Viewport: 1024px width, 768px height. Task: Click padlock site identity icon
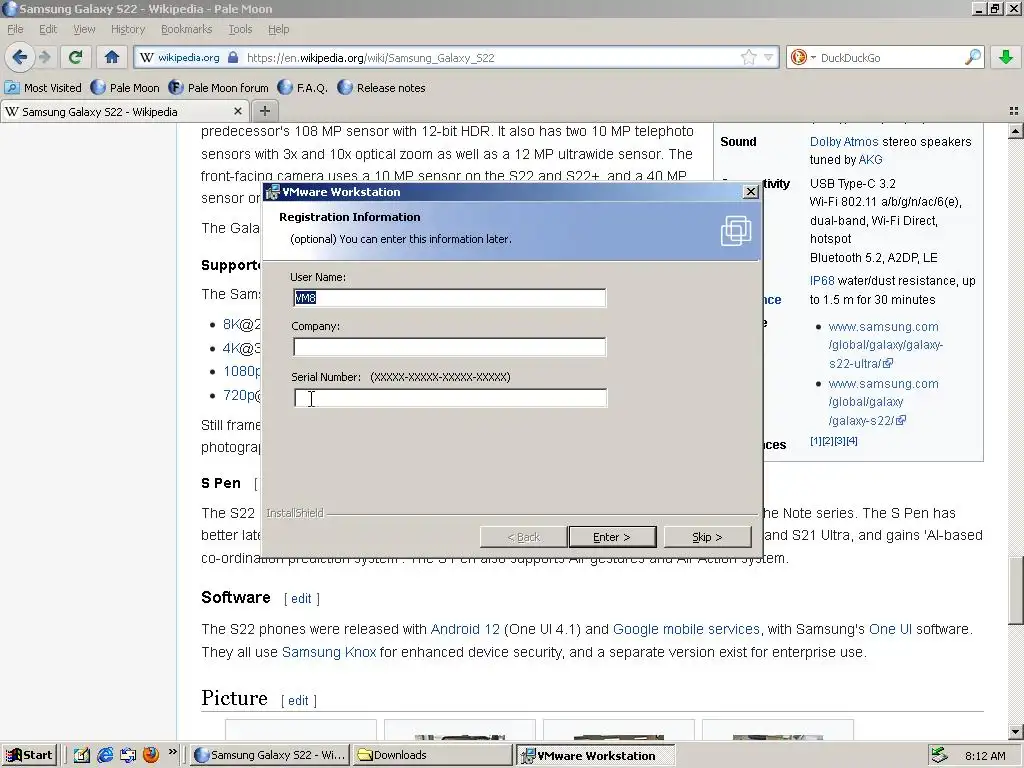[x=233, y=57]
